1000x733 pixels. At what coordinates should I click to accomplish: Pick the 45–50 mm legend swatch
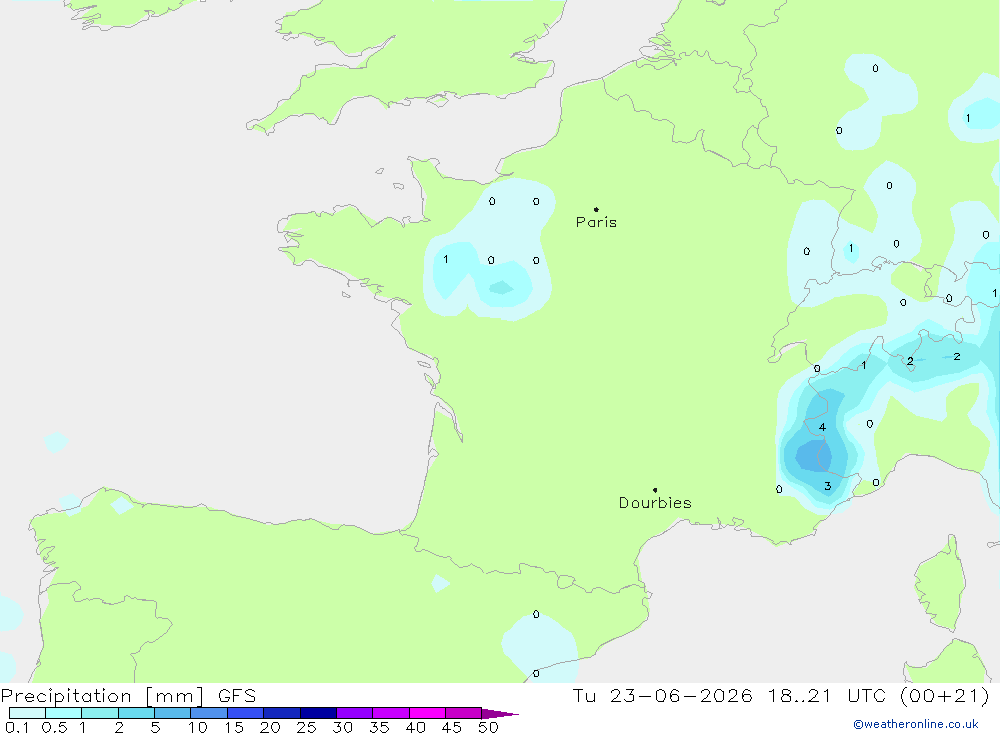pyautogui.click(x=464, y=713)
